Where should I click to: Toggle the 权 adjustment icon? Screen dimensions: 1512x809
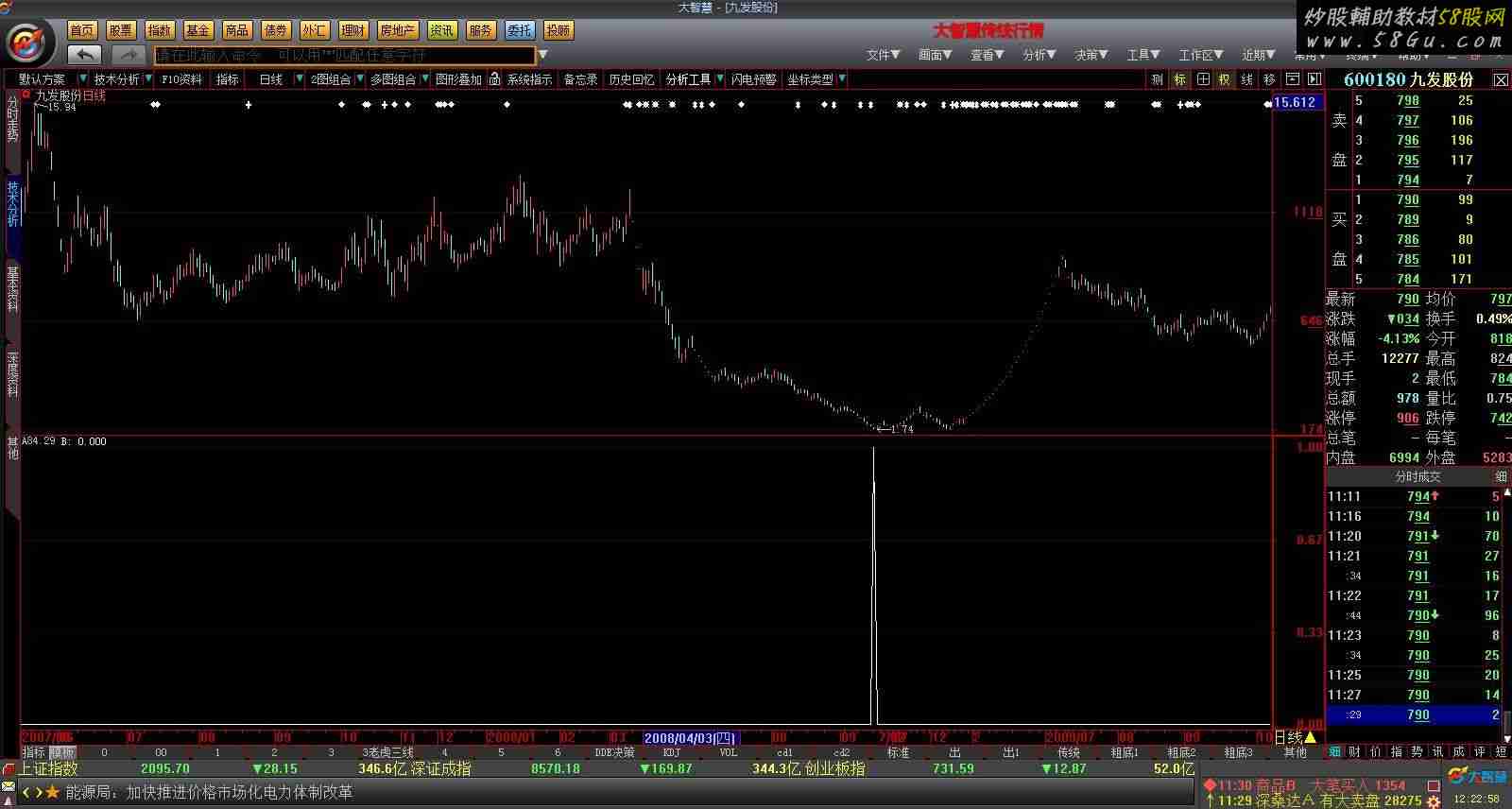click(1224, 79)
